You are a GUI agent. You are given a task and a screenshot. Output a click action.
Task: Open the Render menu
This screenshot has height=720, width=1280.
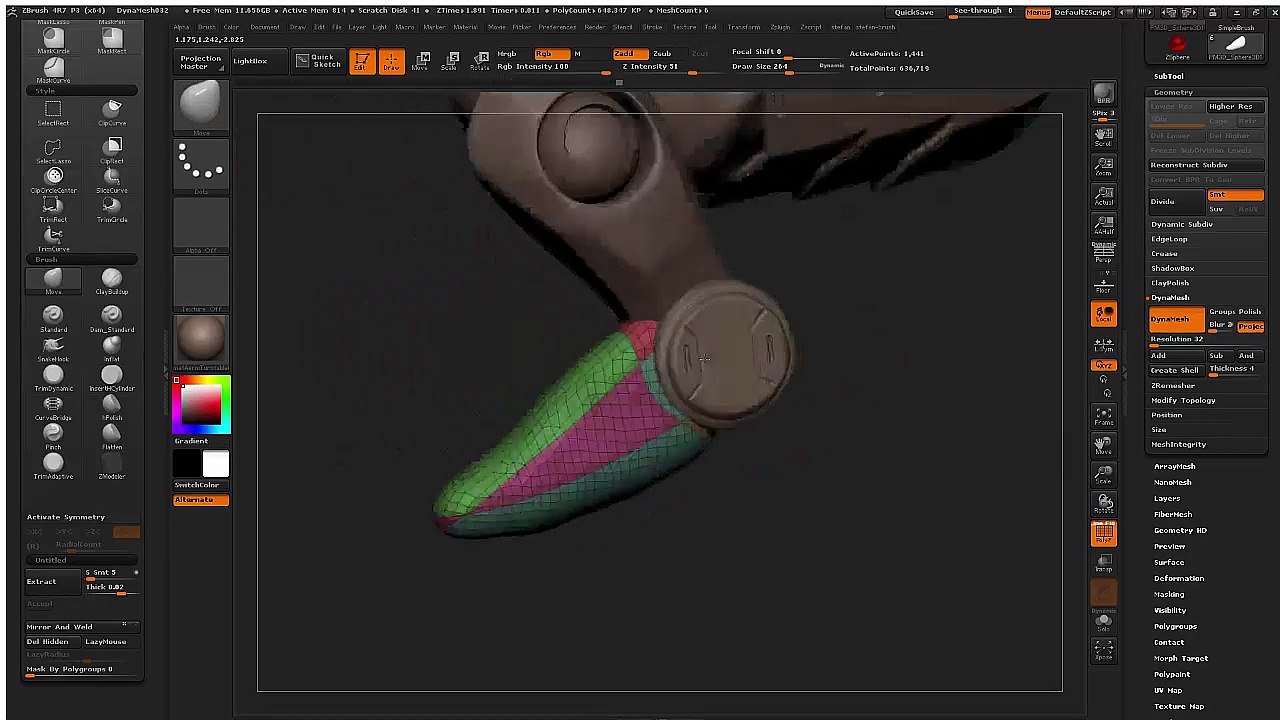tap(594, 27)
